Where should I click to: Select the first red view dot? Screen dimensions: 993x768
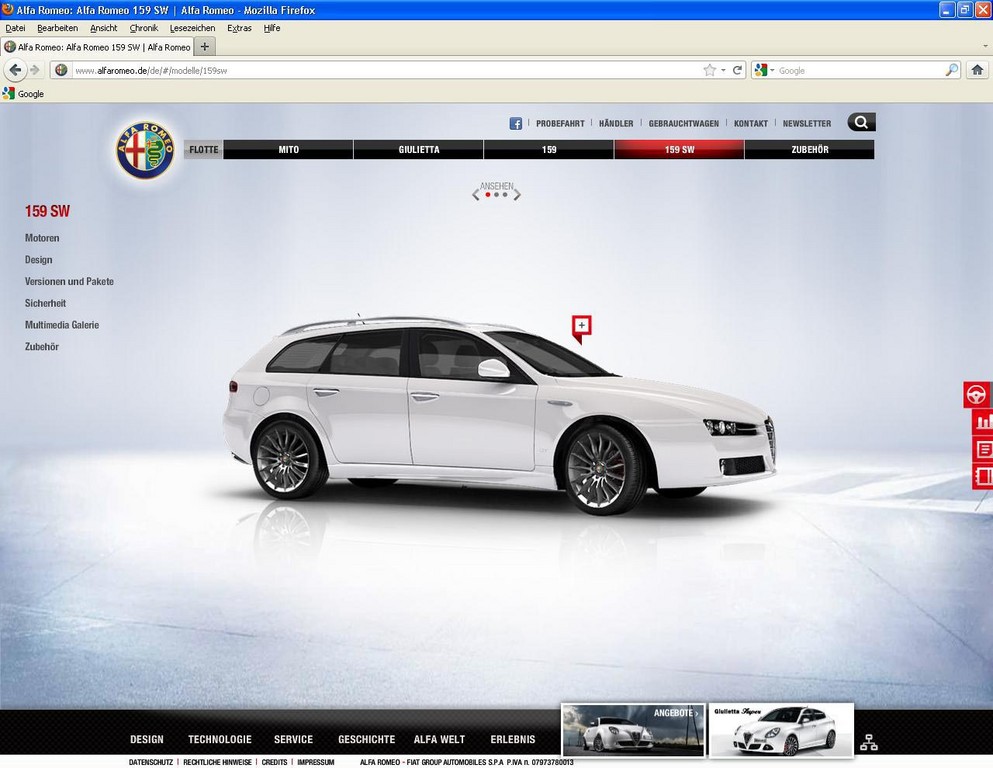488,195
